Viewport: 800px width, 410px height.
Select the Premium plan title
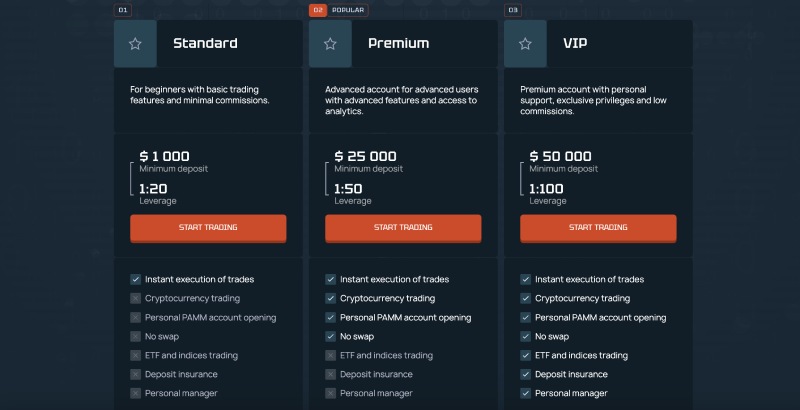398,43
